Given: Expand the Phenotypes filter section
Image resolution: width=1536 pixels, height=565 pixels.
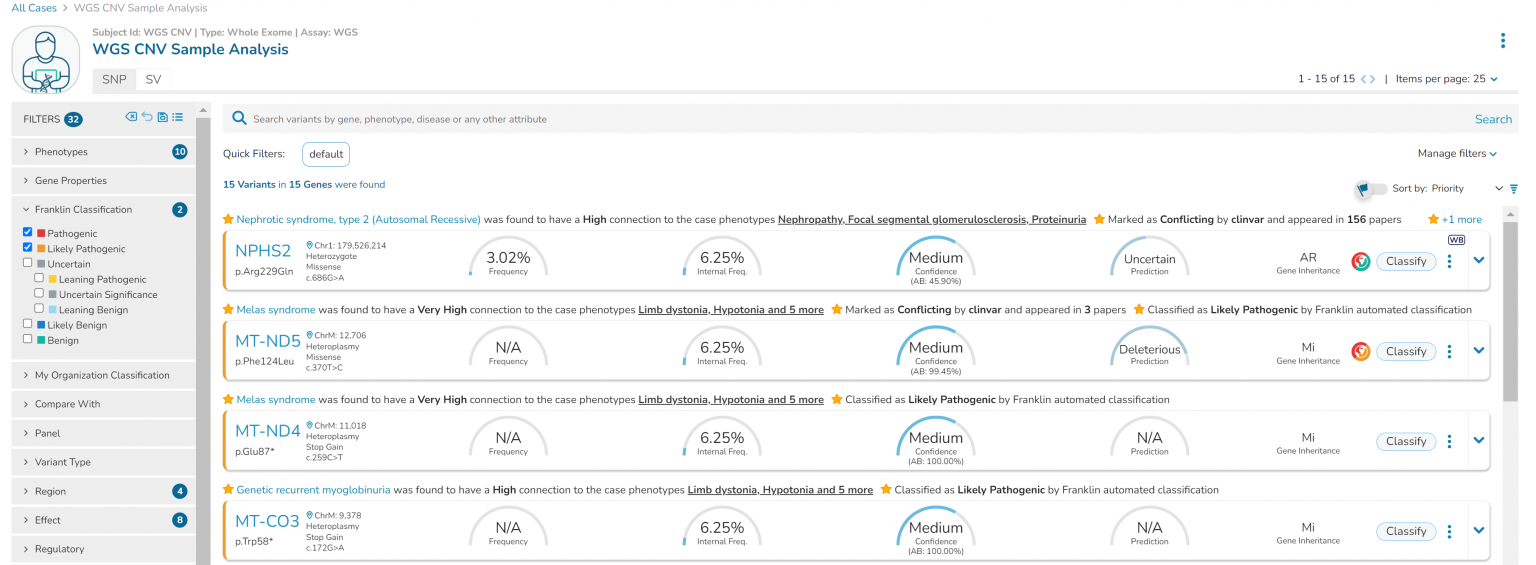Looking at the screenshot, I should point(61,152).
